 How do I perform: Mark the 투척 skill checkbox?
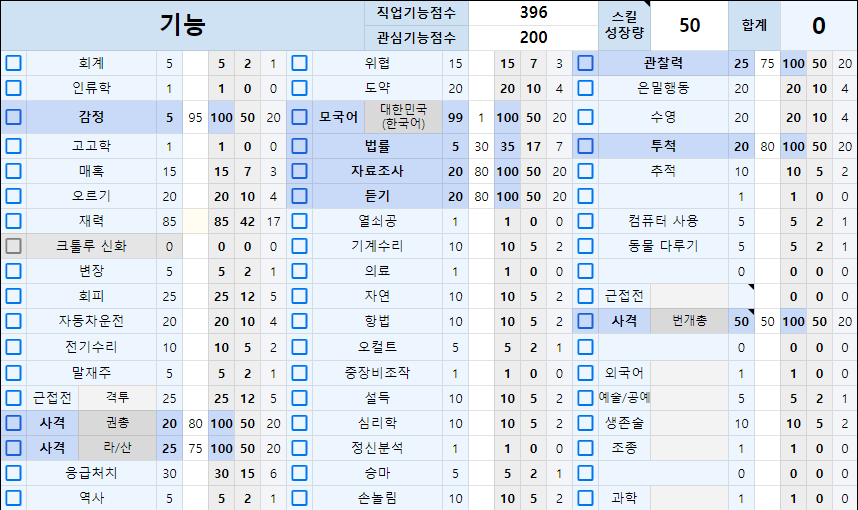pyautogui.click(x=585, y=146)
